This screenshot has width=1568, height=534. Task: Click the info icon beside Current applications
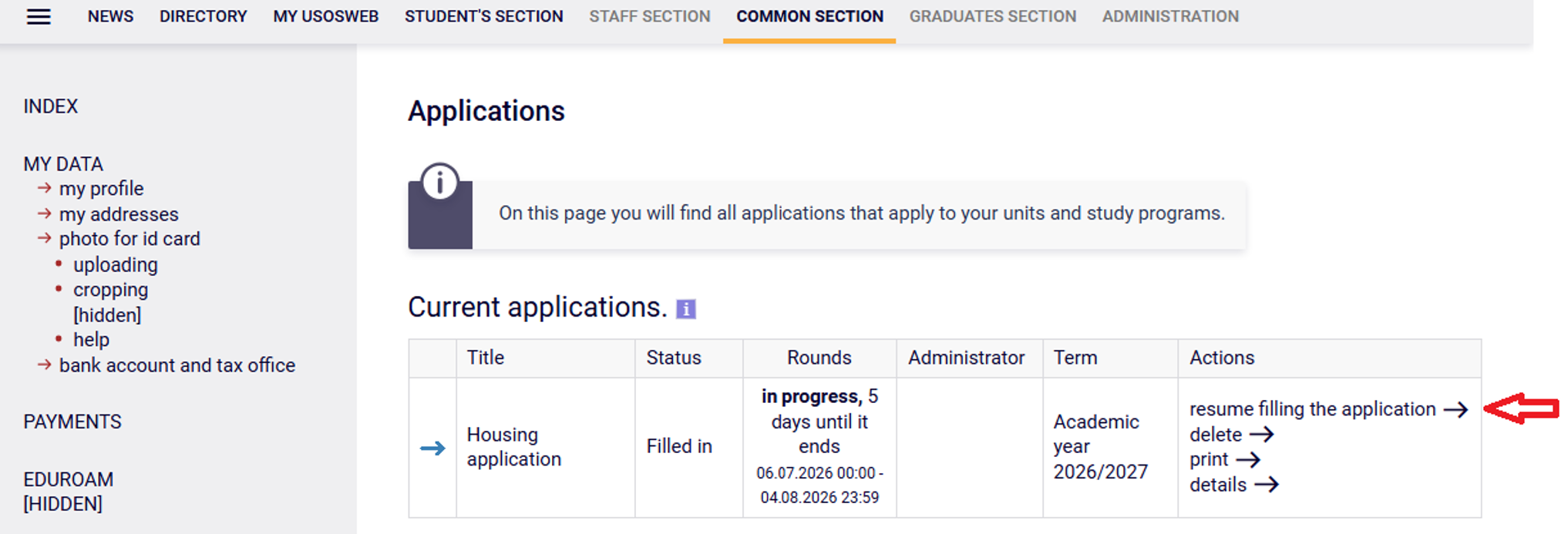[685, 309]
